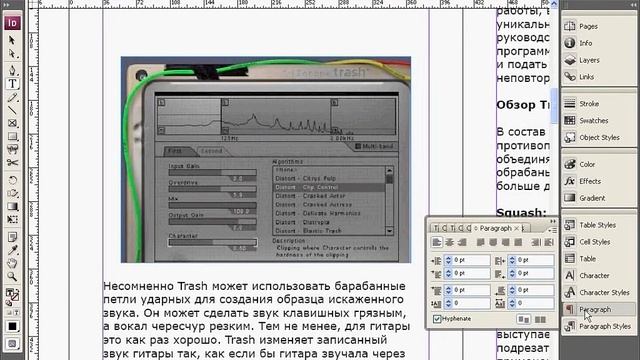Click the Drop Cap characters stepper
The height and width of the screenshot is (360, 640).
coord(512,303)
